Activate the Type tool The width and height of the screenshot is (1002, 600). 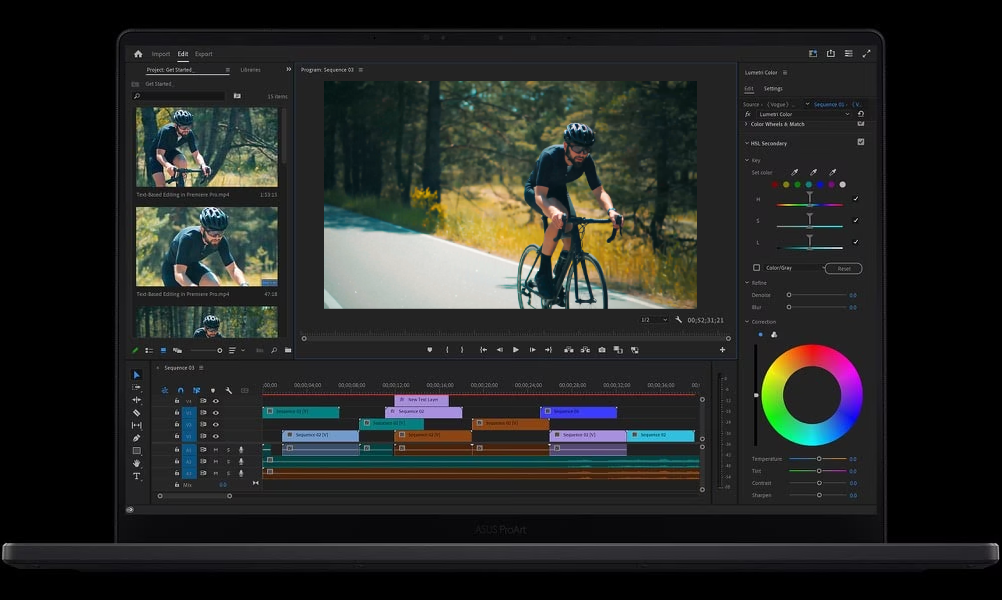coord(137,476)
